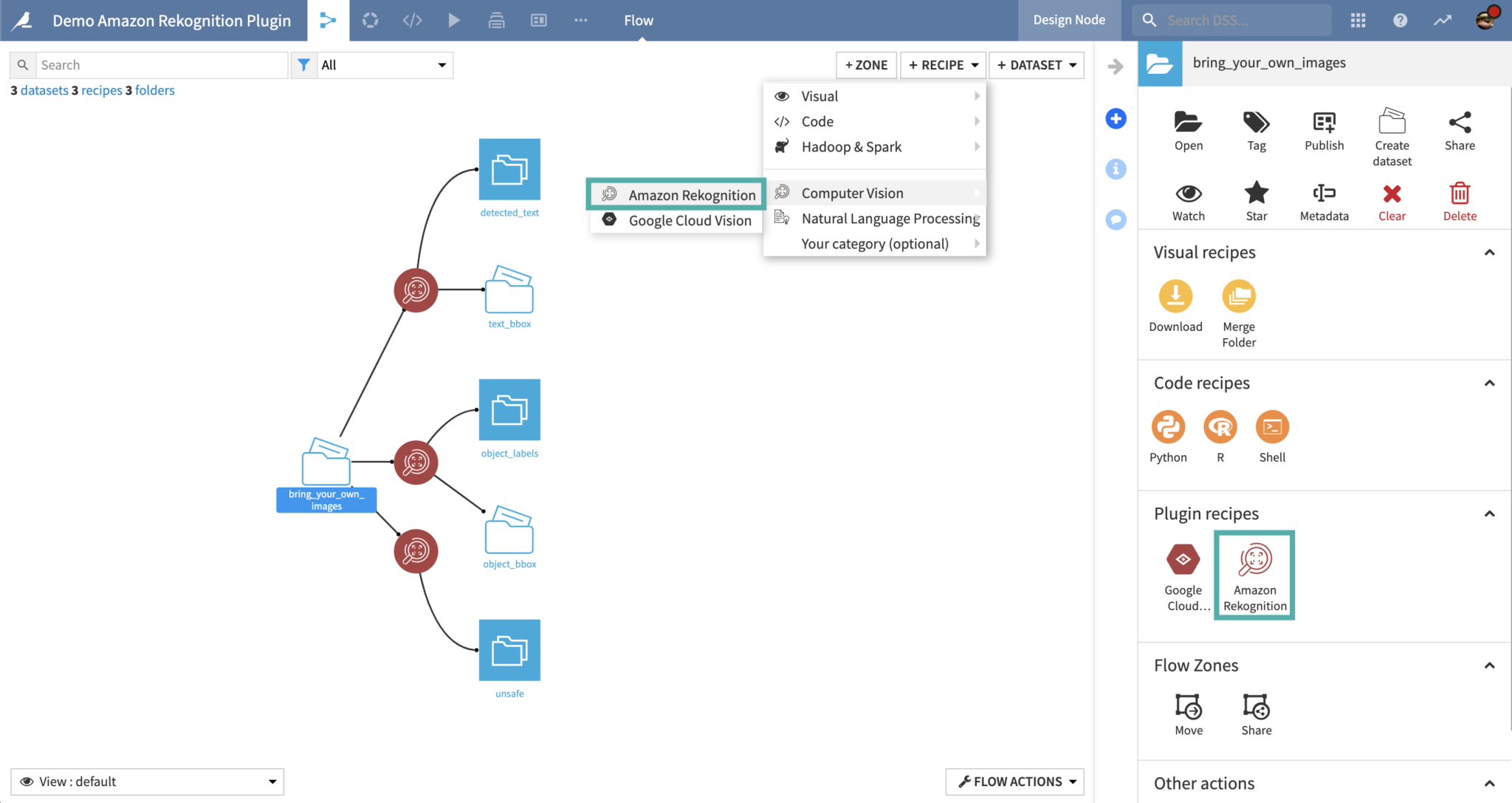Click the Python code recipe icon
Image resolution: width=1512 pixels, height=803 pixels.
[x=1168, y=427]
